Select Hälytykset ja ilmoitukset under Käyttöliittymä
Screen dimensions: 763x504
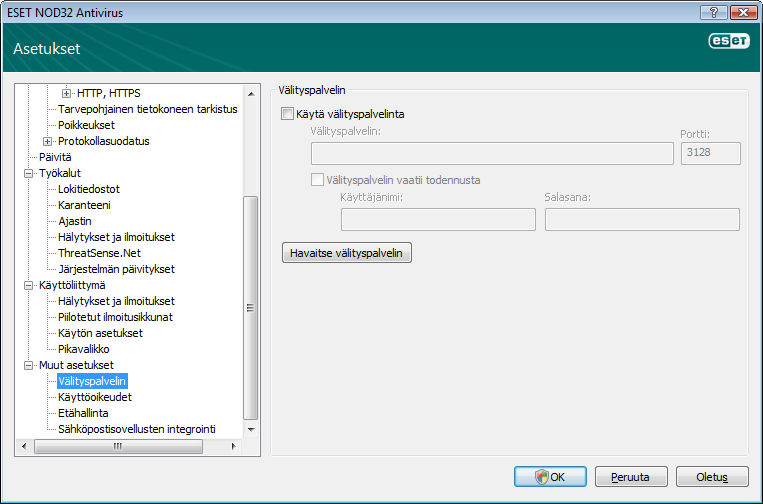click(x=116, y=301)
